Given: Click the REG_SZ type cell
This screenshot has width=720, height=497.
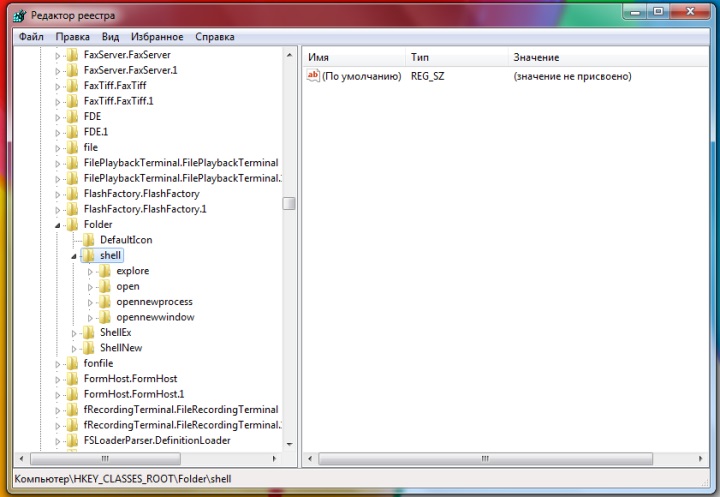Looking at the screenshot, I should pos(428,76).
